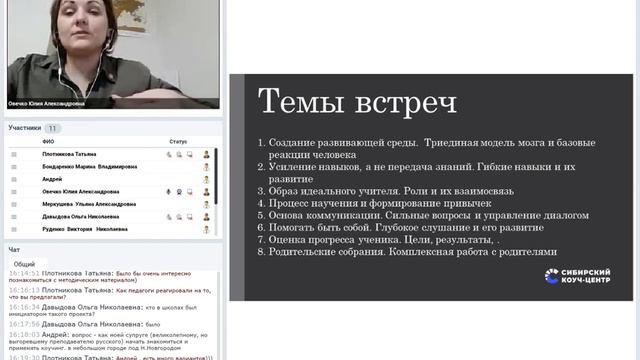Click slide topic 8 "Родительские собрания"
This screenshot has height=360, width=640.
[x=407, y=251]
